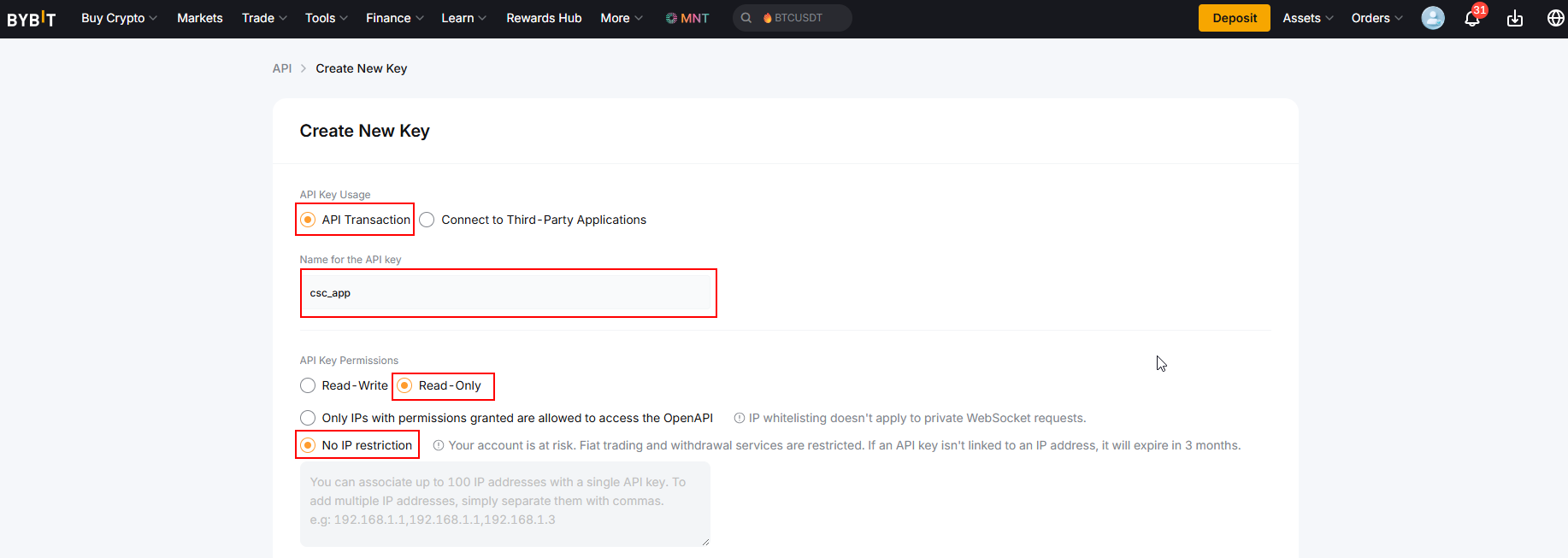Open the user profile avatar
Viewport: 1568px width, 558px height.
[1433, 18]
